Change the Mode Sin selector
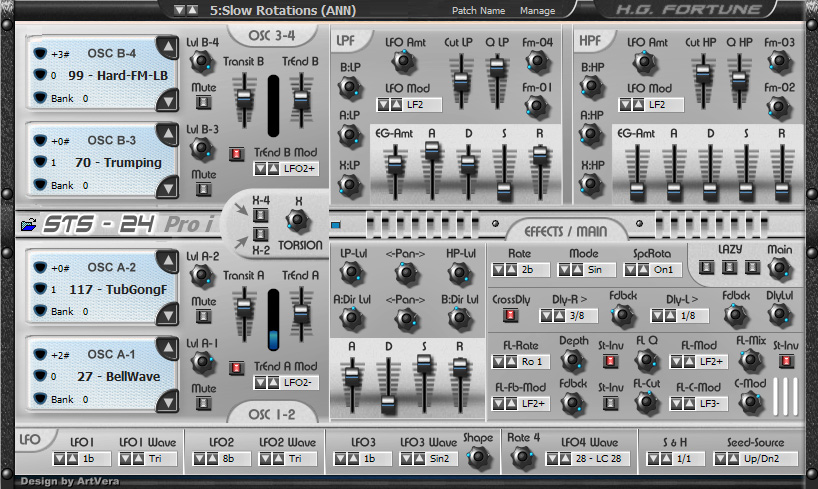 587,270
